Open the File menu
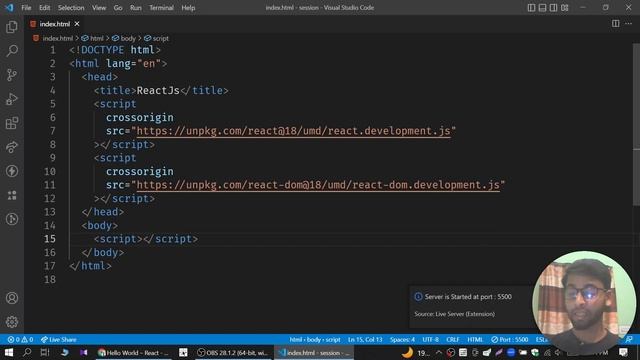This screenshot has width=640, height=360. click(26, 8)
